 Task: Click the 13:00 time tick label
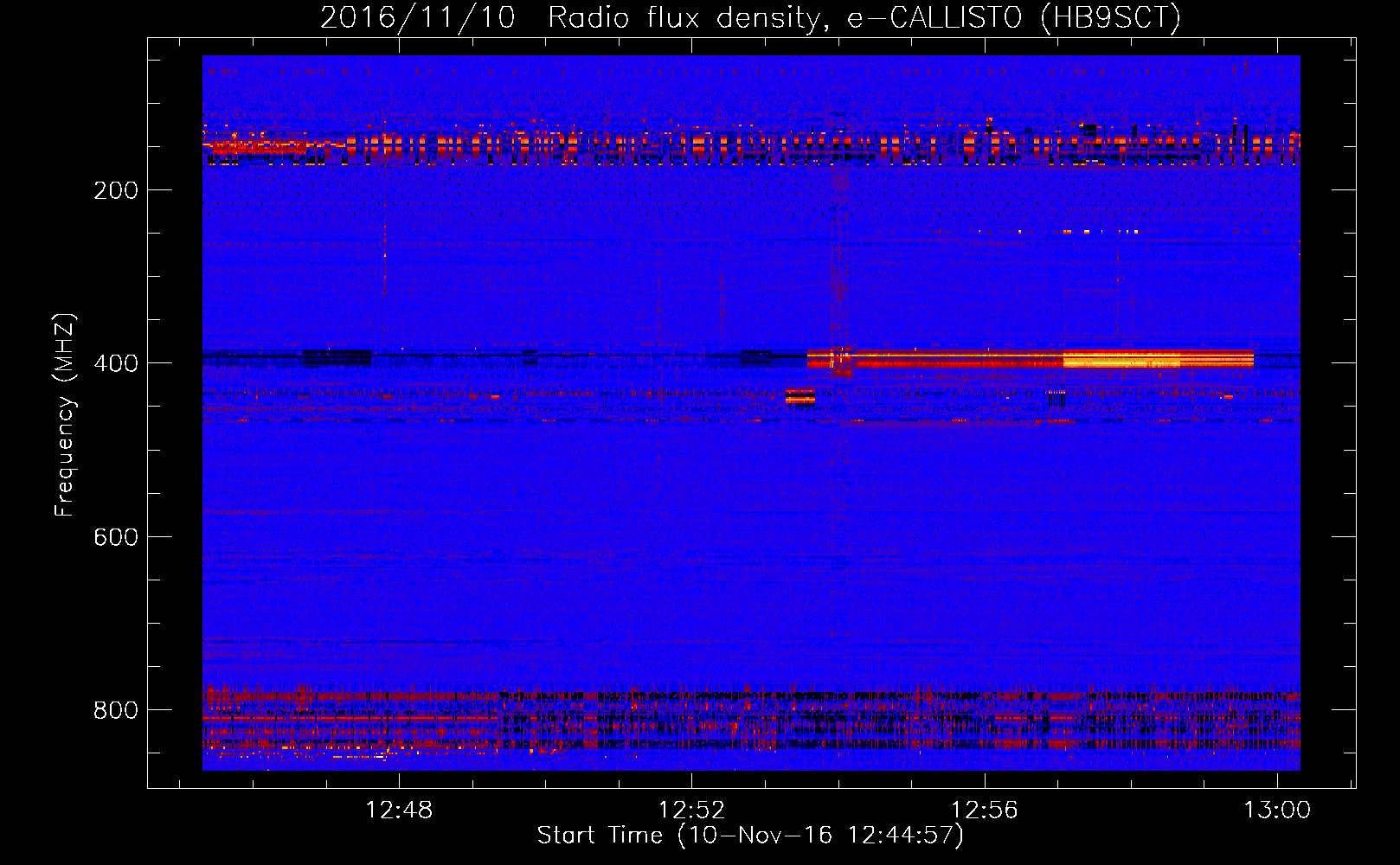pyautogui.click(x=1277, y=811)
